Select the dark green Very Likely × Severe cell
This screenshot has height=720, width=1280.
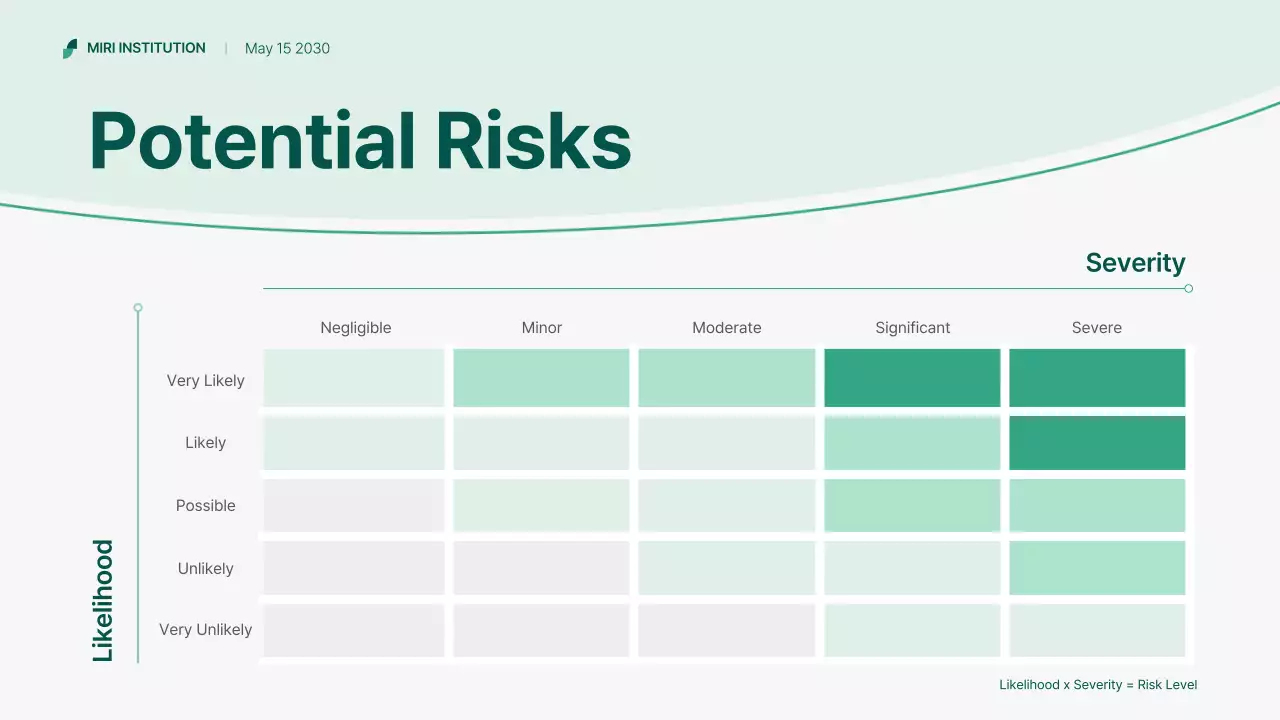coord(1096,378)
